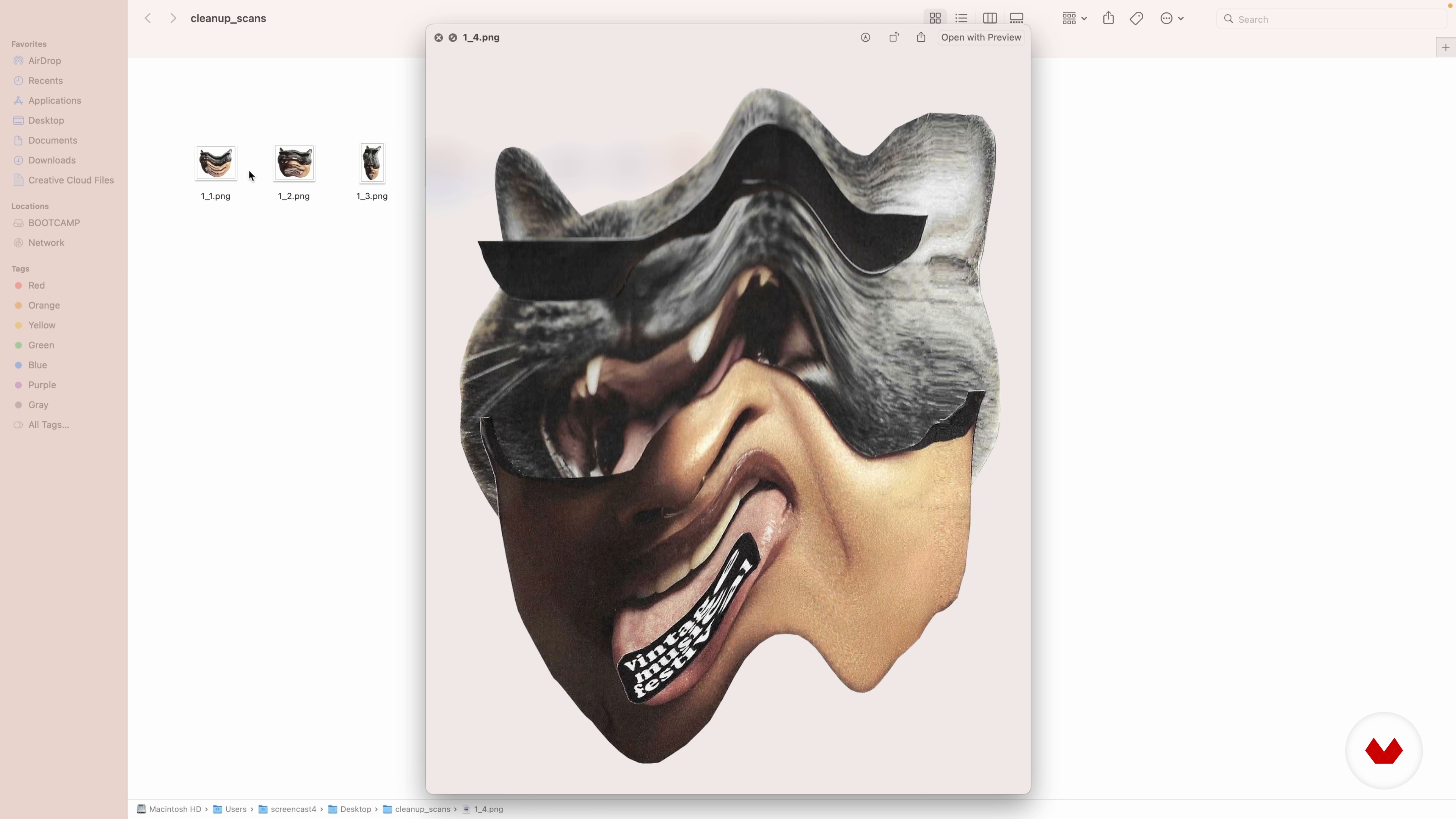This screenshot has height=819, width=1456.
Task: Click the 1_3.png file name label
Action: [x=372, y=196]
